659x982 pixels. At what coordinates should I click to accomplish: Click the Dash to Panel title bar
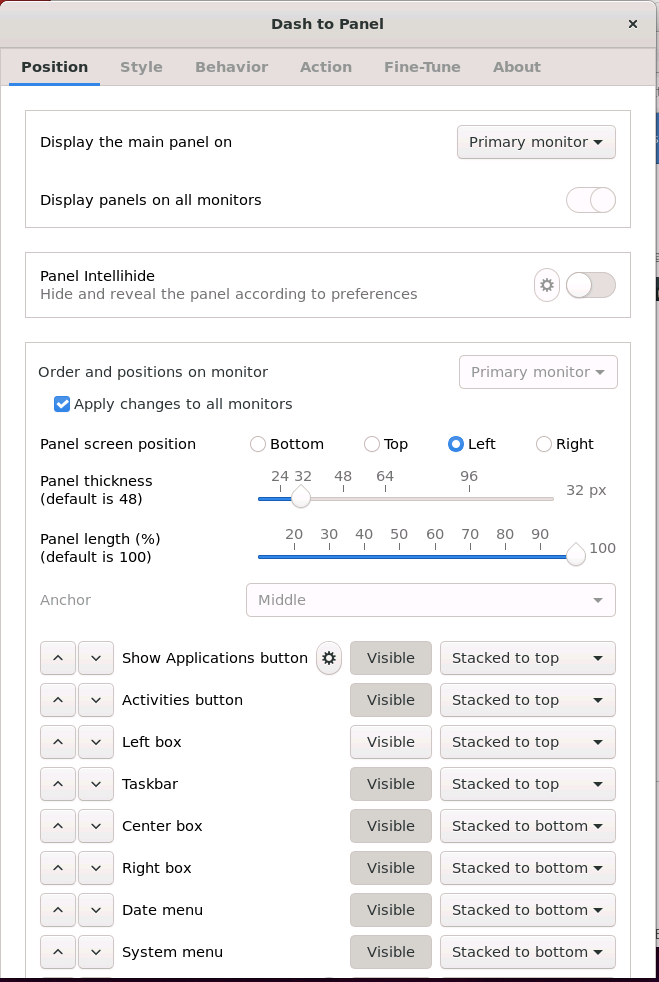(x=328, y=24)
